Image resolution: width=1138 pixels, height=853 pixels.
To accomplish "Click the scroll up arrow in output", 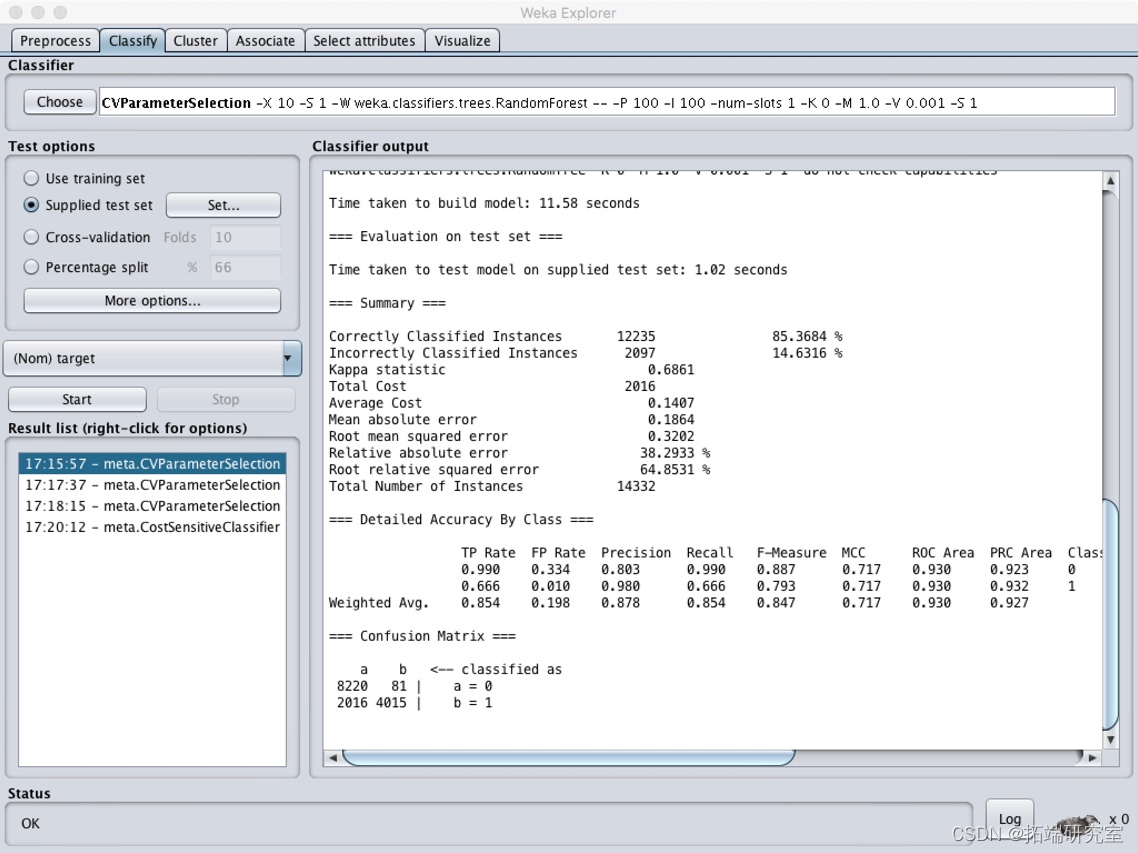I will (1110, 180).
